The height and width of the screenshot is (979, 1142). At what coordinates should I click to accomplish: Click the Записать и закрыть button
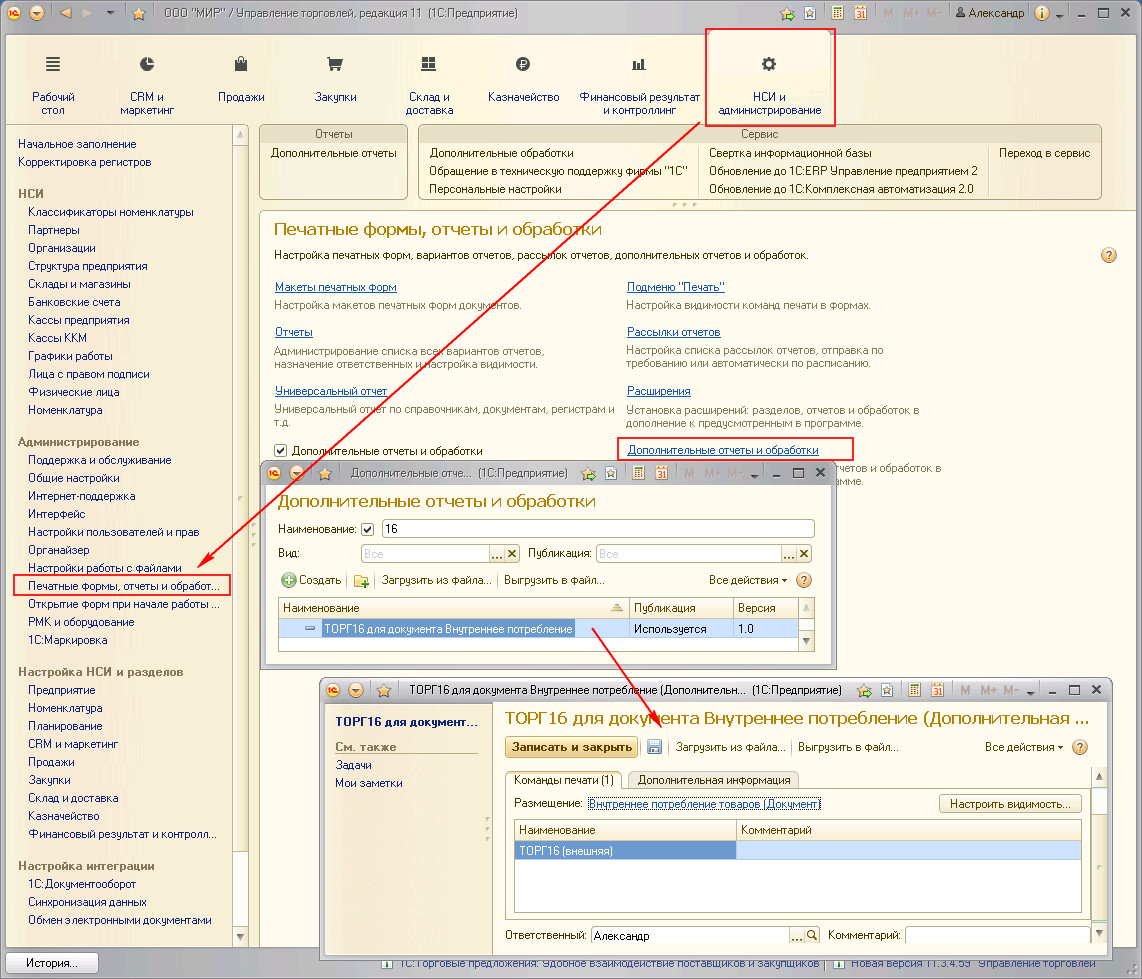(572, 747)
